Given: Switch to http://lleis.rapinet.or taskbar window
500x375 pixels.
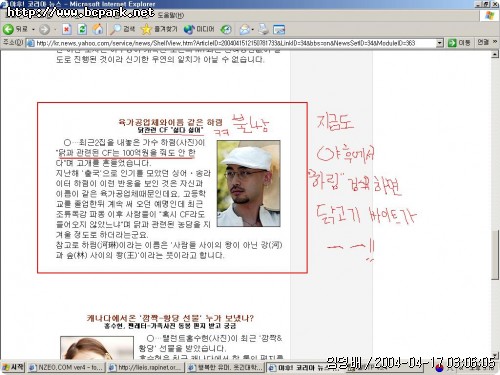Looking at the screenshot, I should click(146, 367).
